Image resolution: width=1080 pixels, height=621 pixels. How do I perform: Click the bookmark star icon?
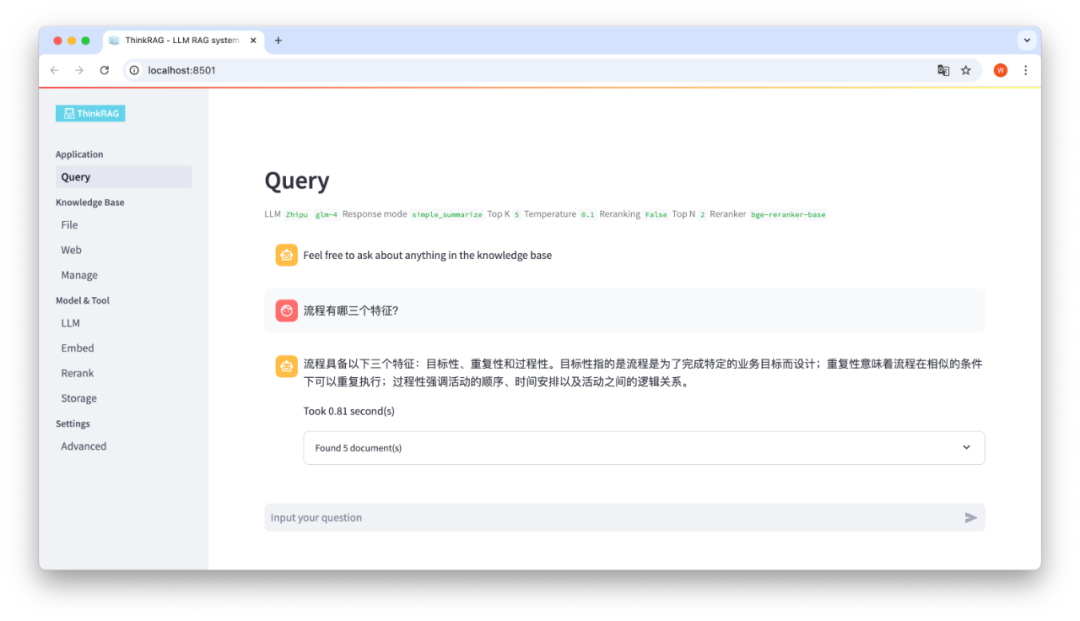[966, 70]
